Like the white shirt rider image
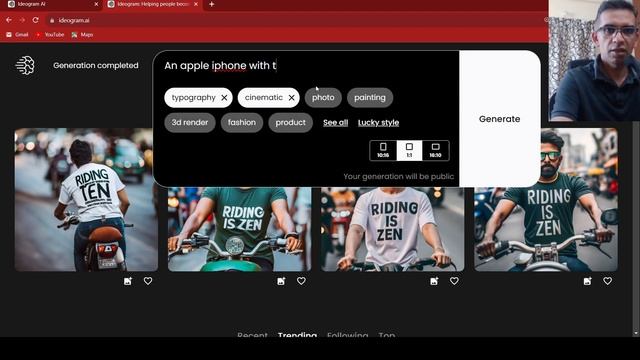 [x=454, y=281]
